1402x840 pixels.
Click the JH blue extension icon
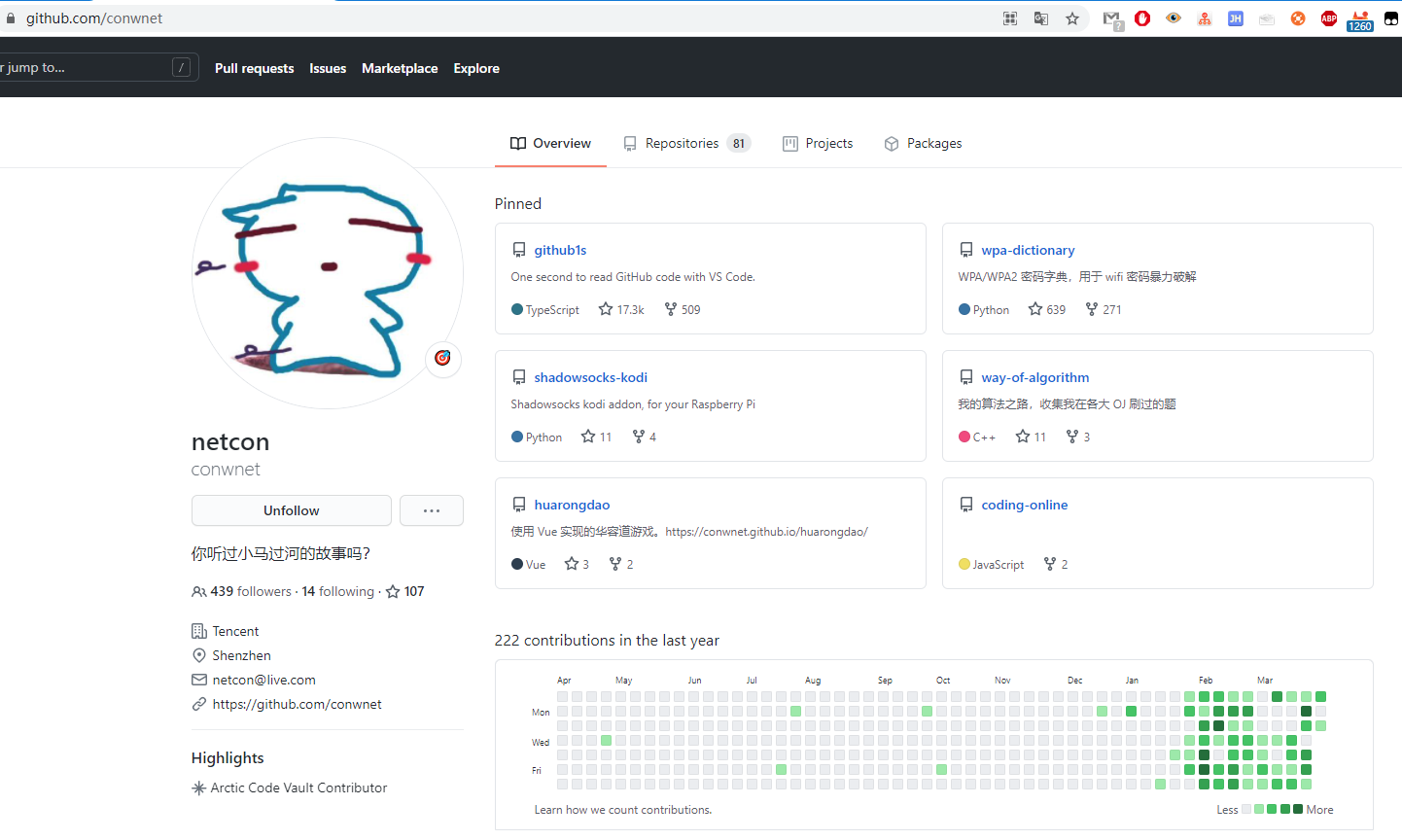(x=1236, y=18)
